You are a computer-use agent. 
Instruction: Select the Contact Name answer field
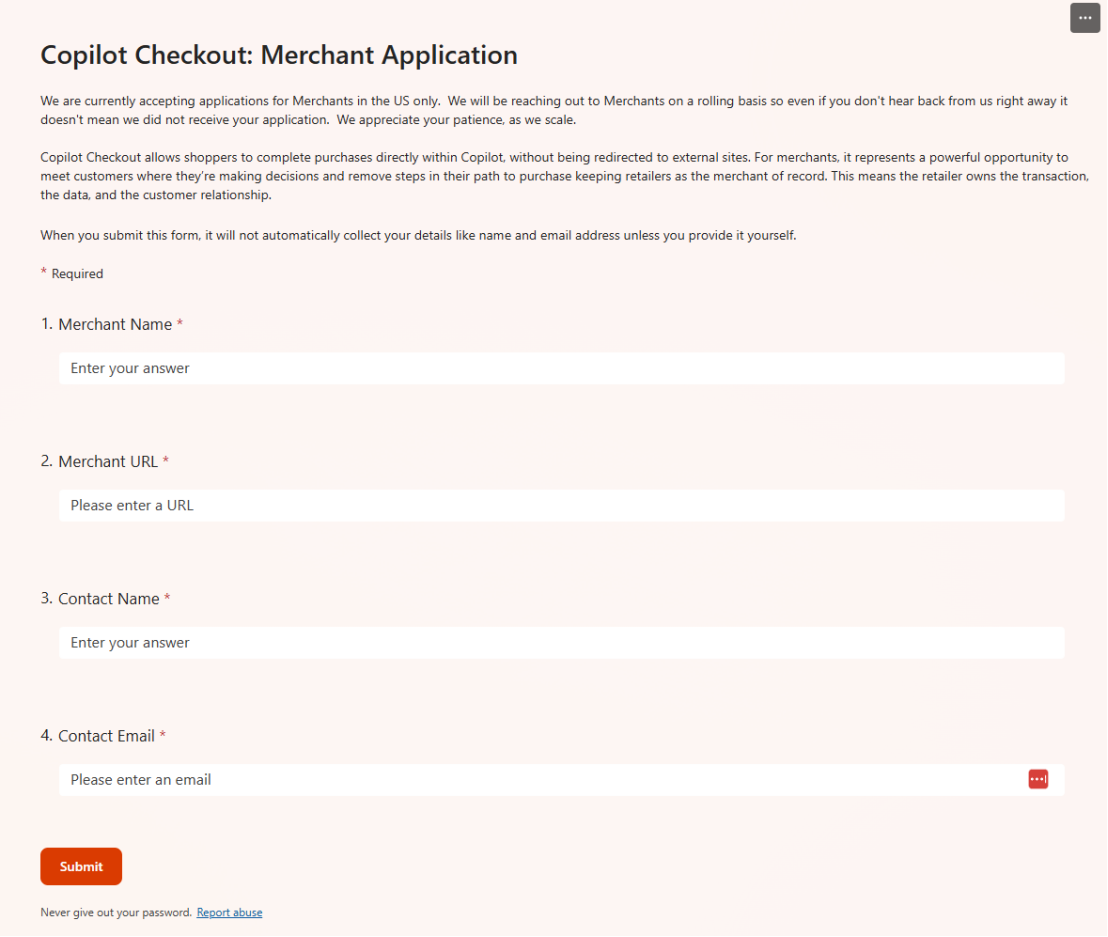tap(562, 642)
